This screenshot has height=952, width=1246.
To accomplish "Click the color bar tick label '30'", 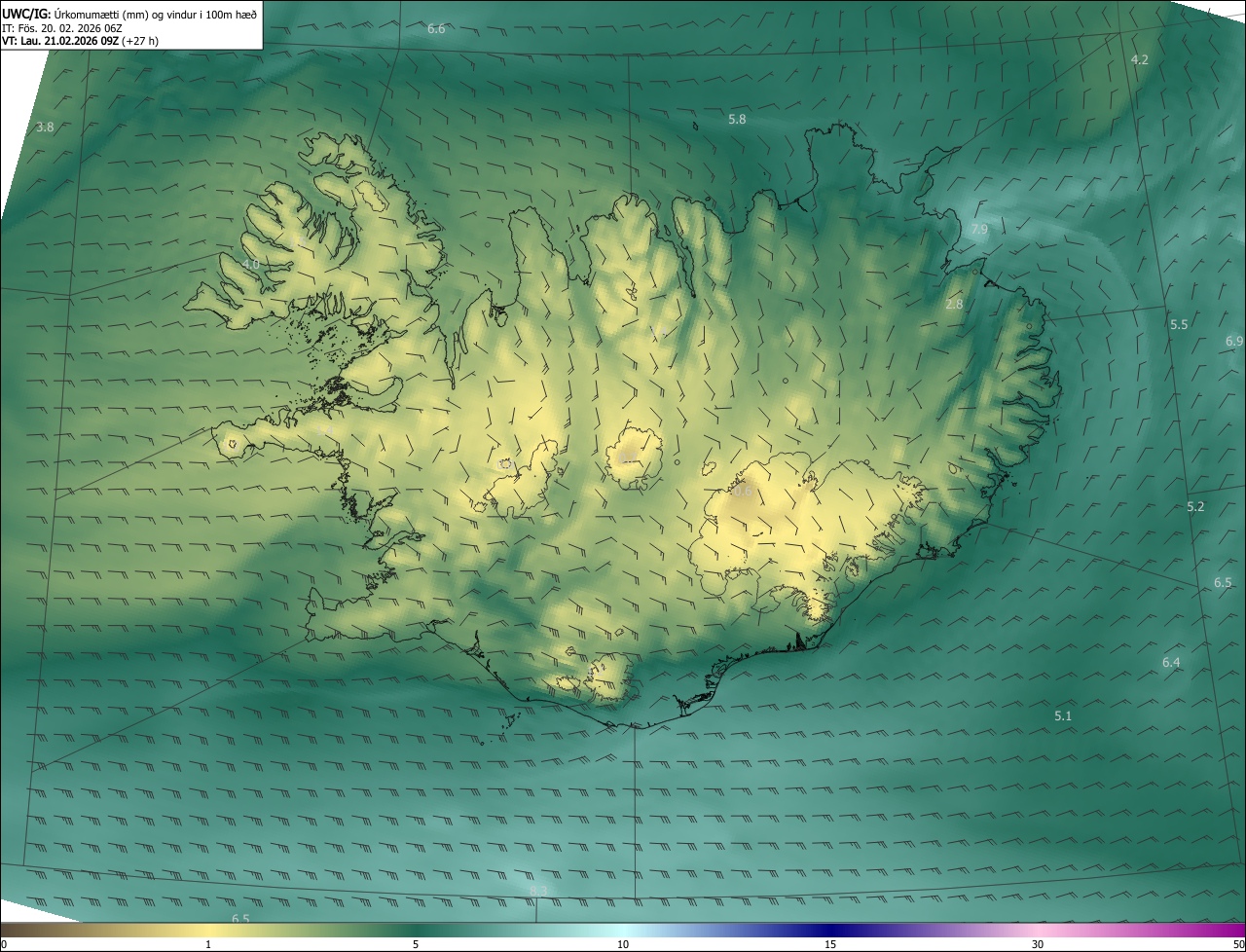I will click(x=1038, y=944).
